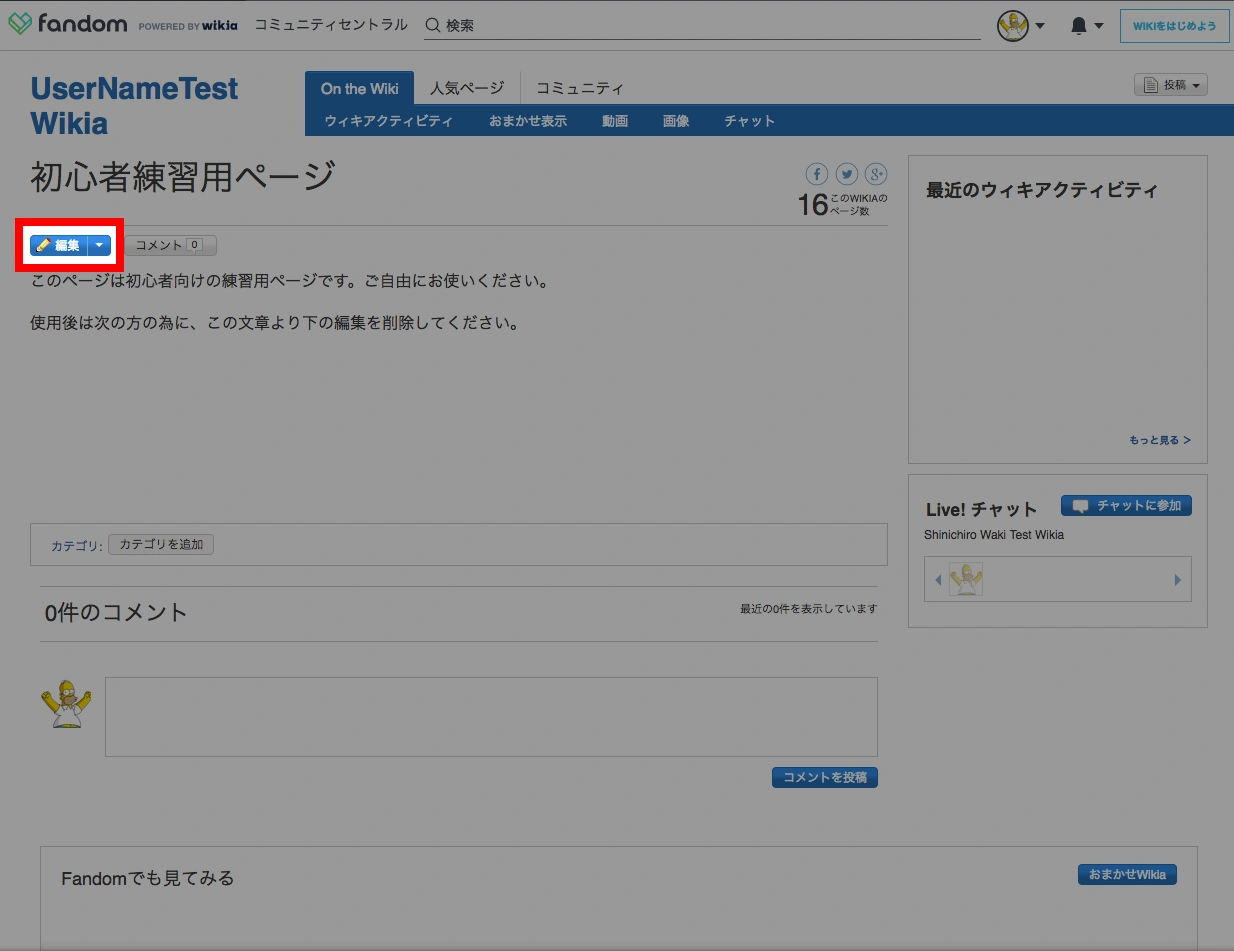Click コメントを投稿 button
1234x951 pixels.
(x=825, y=777)
